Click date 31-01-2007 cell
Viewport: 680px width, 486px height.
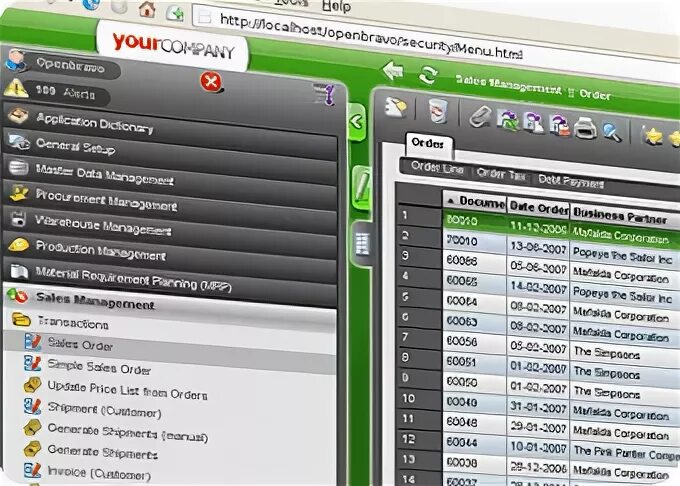(x=538, y=408)
